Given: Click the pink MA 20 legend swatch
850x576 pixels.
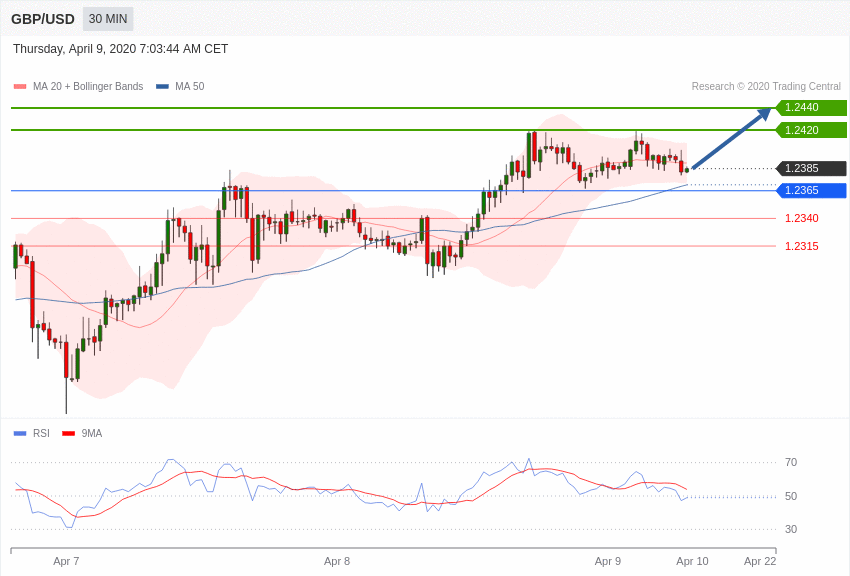Looking at the screenshot, I should tap(20, 86).
